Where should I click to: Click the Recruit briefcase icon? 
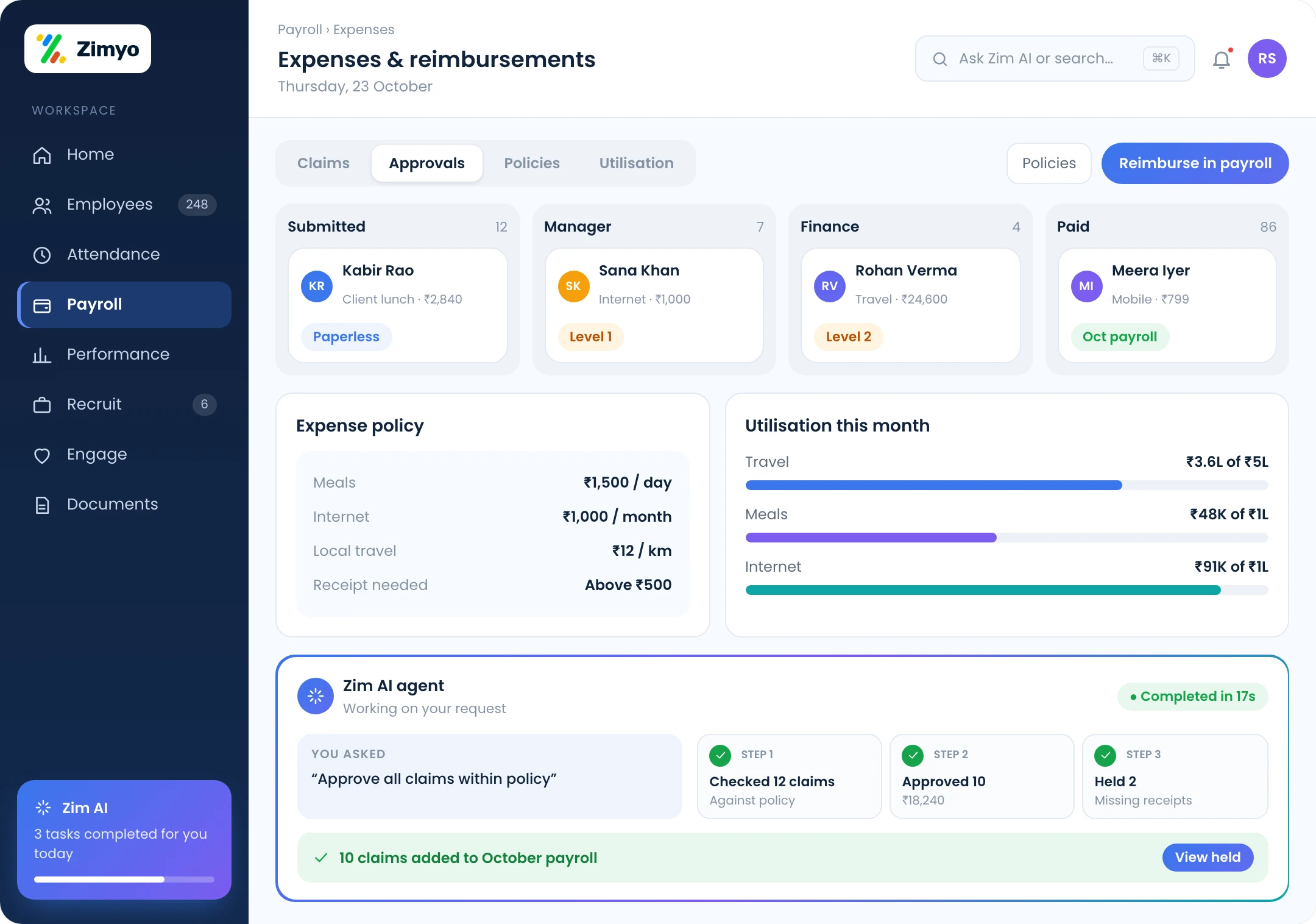(x=42, y=405)
